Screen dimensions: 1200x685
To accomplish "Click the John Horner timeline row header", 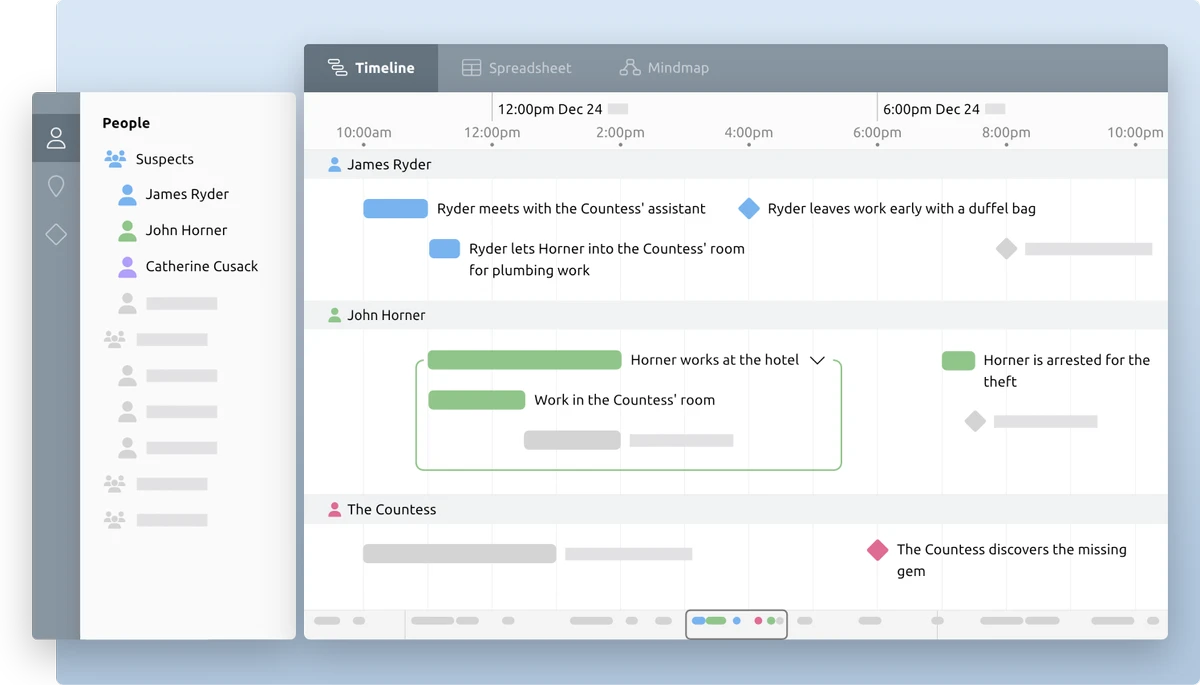I will [x=736, y=315].
